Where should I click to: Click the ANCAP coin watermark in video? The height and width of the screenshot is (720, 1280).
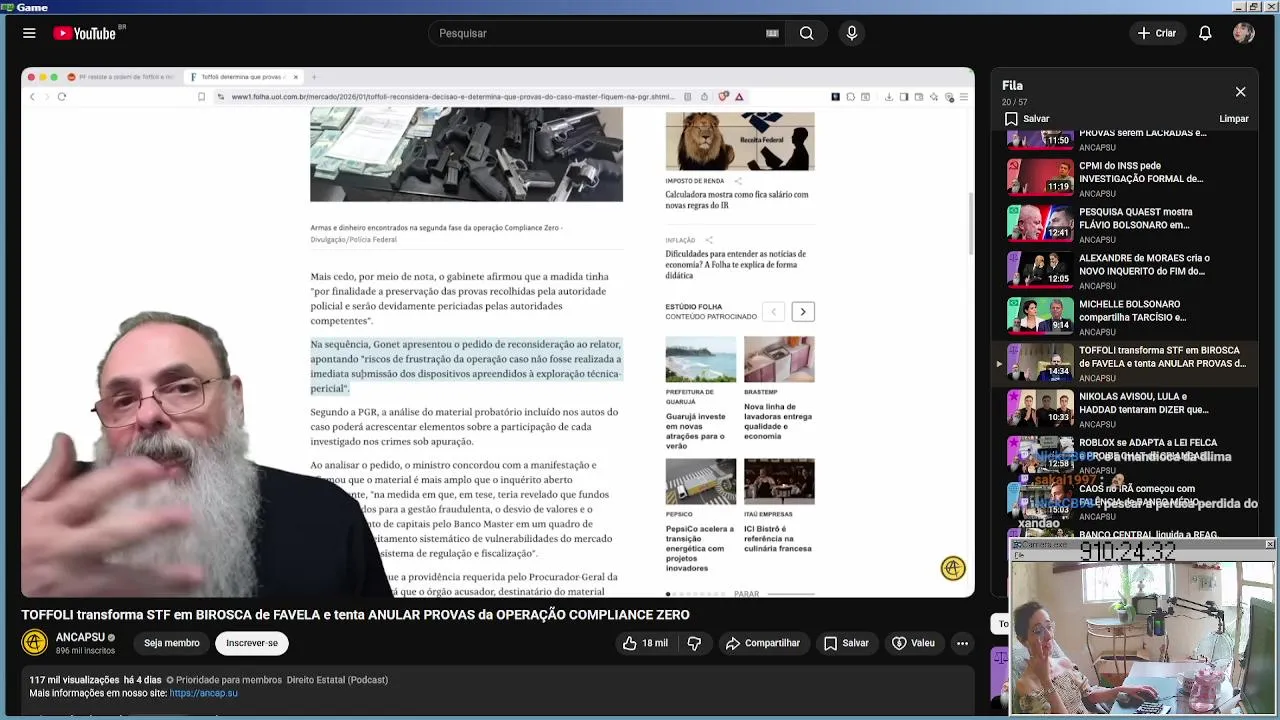click(953, 568)
